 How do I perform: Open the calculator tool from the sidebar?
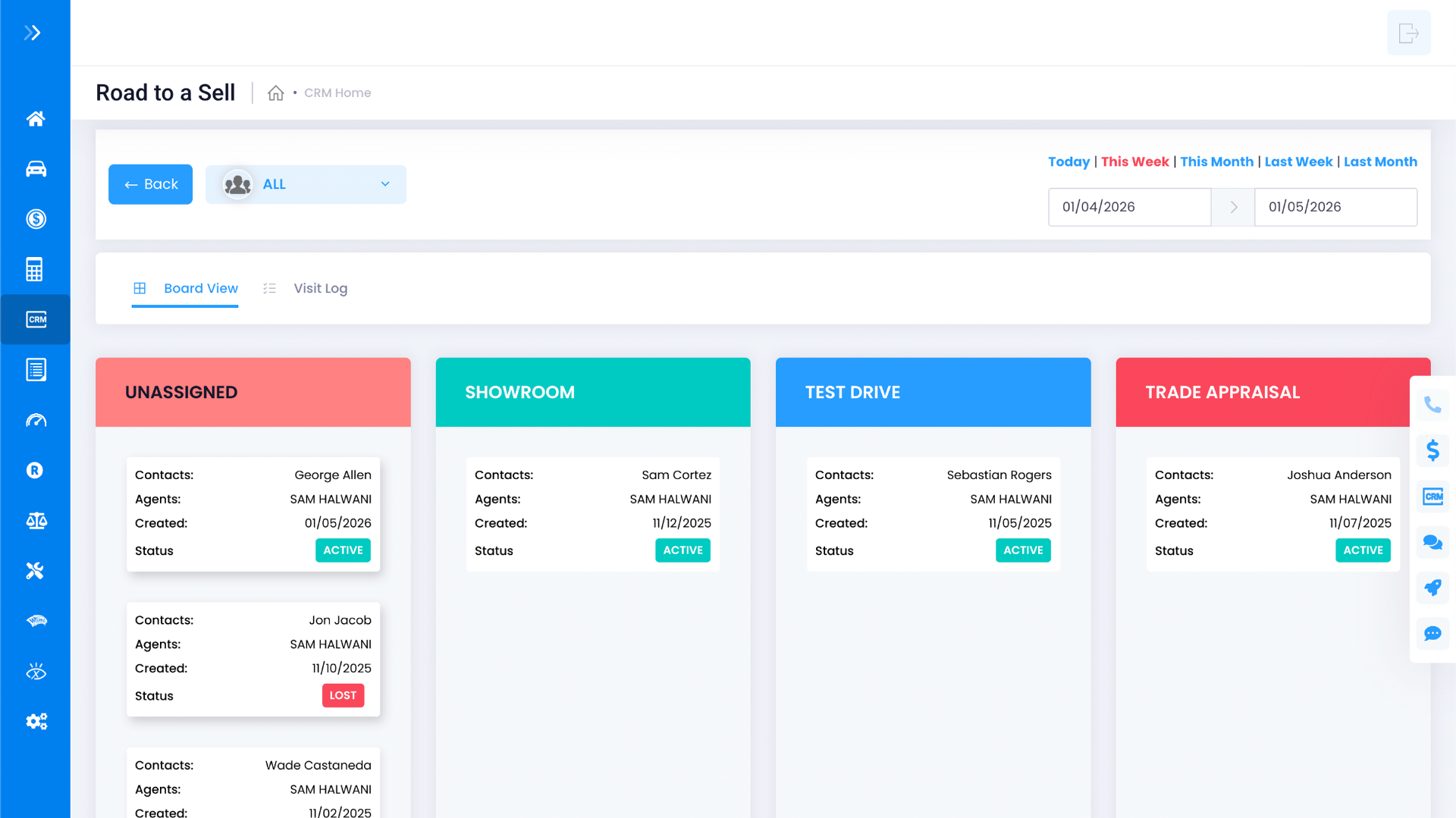(x=36, y=268)
